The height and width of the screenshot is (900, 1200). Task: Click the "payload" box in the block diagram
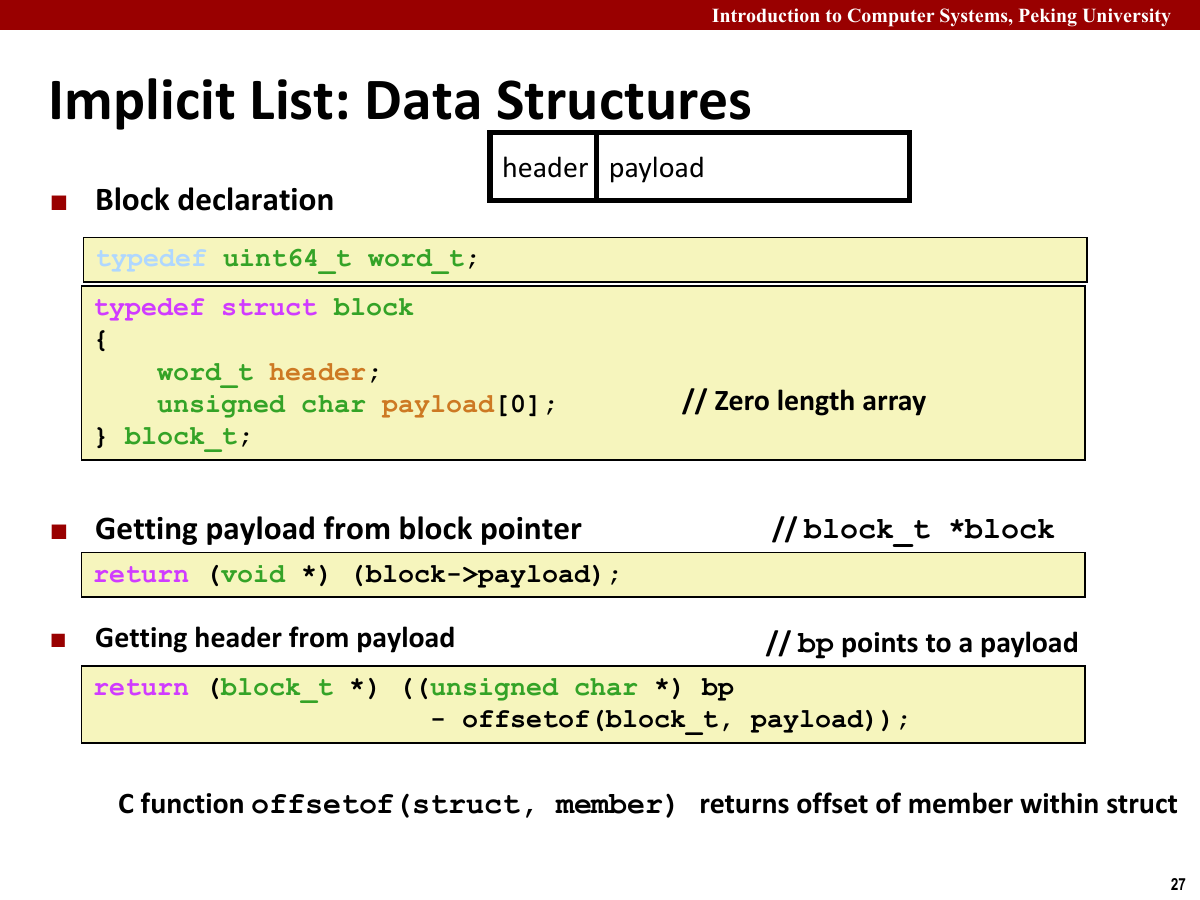pos(753,167)
